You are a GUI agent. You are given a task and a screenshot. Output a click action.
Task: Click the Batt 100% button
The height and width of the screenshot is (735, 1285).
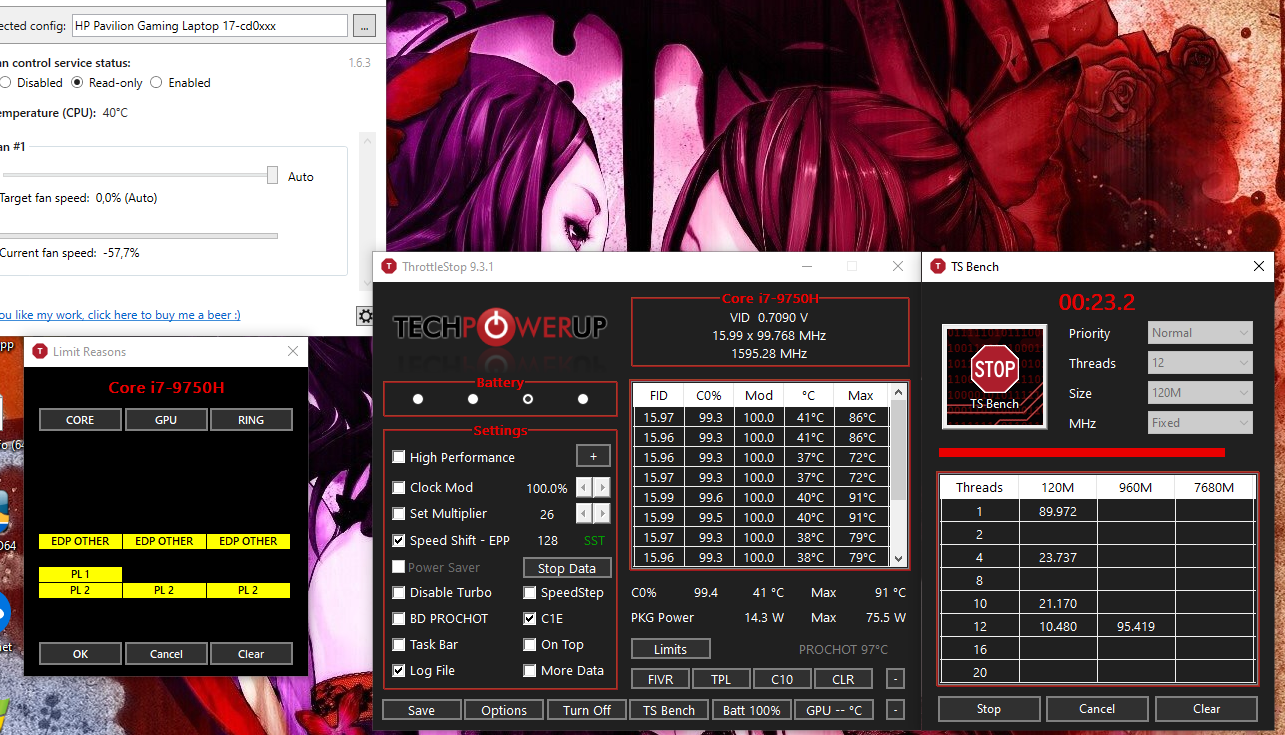(x=751, y=710)
